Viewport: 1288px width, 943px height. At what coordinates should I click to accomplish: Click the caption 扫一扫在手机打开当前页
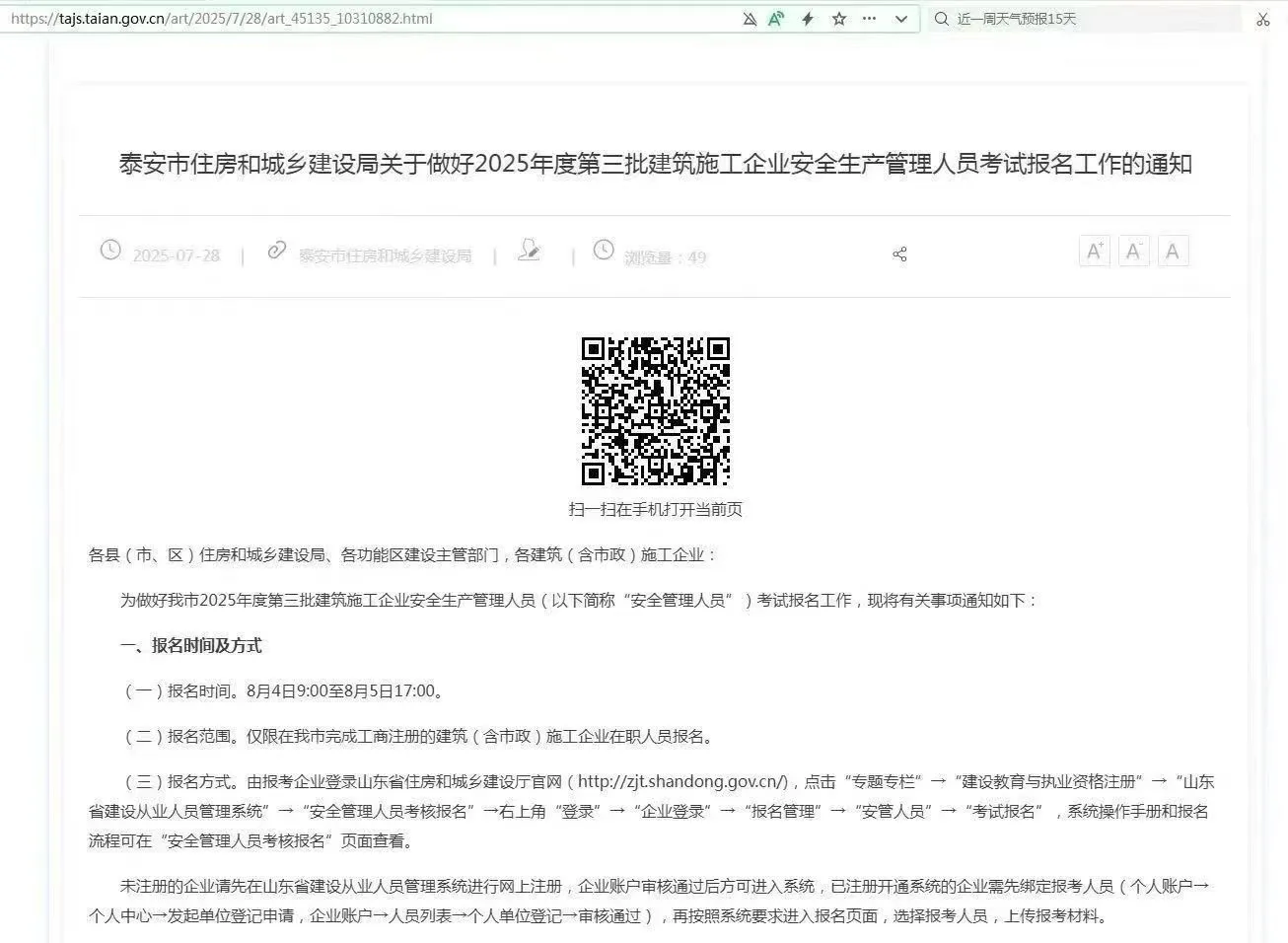click(655, 509)
